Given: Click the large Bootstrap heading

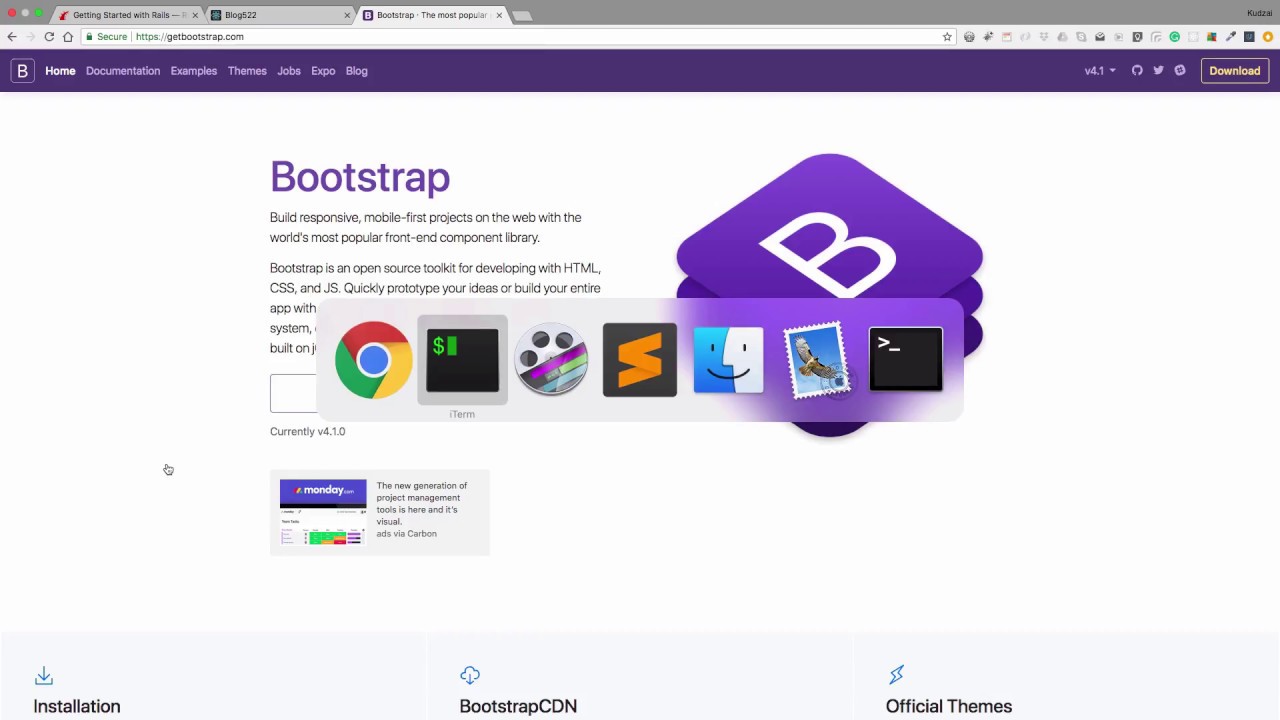Looking at the screenshot, I should (360, 177).
